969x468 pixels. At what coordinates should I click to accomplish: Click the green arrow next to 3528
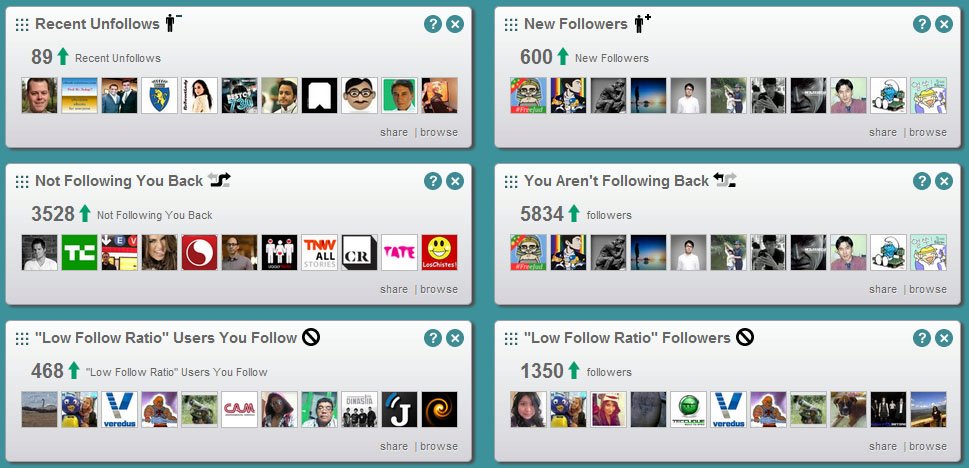tap(85, 213)
